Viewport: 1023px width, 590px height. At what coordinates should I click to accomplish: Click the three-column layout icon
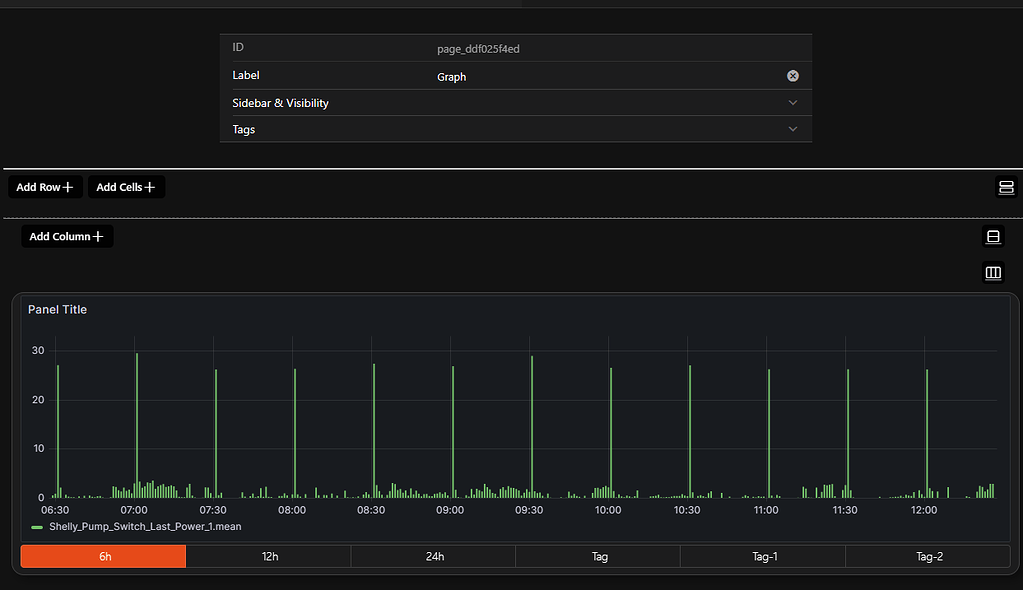click(993, 272)
